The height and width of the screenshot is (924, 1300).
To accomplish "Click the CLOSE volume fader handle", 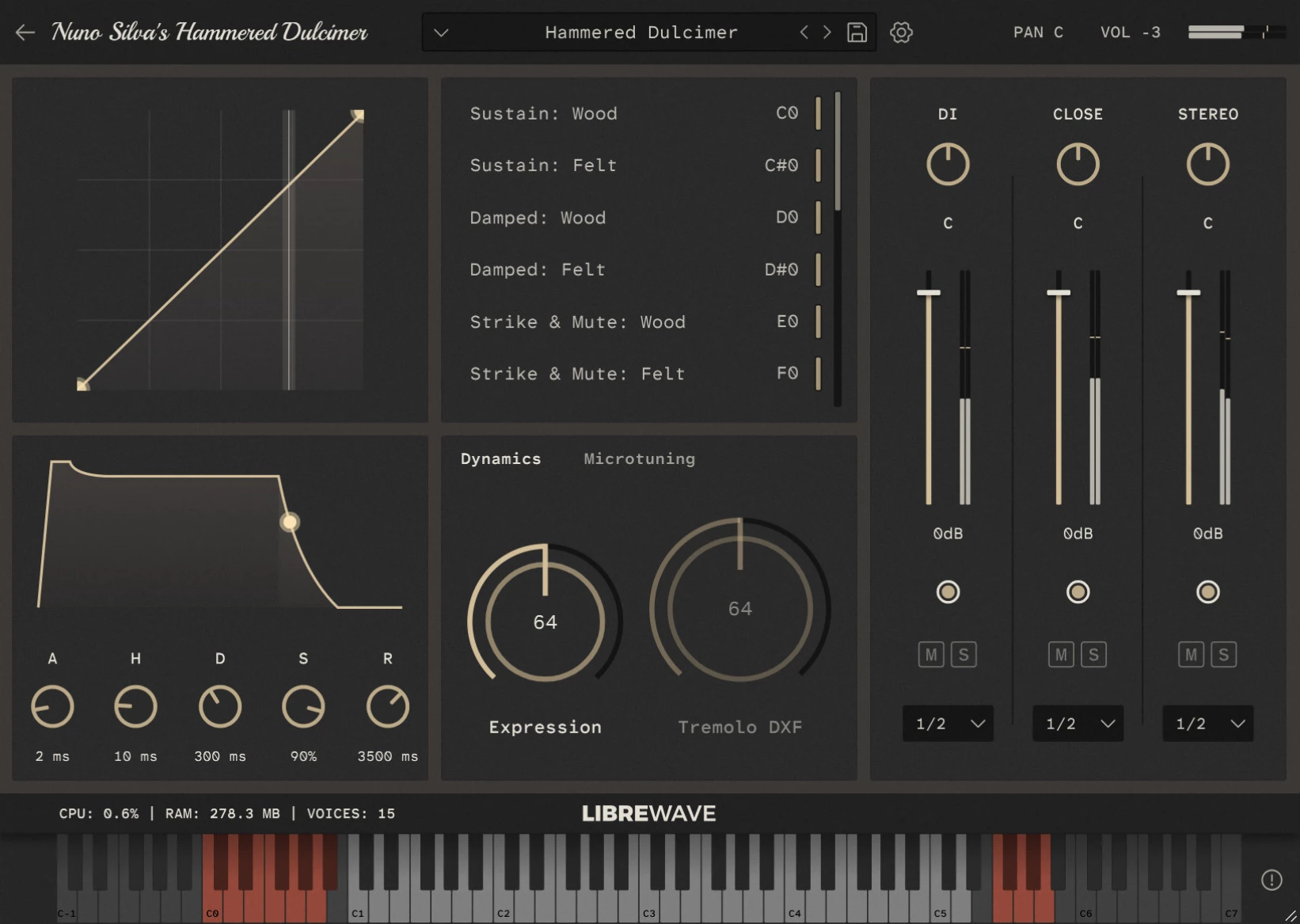I will [x=1059, y=293].
